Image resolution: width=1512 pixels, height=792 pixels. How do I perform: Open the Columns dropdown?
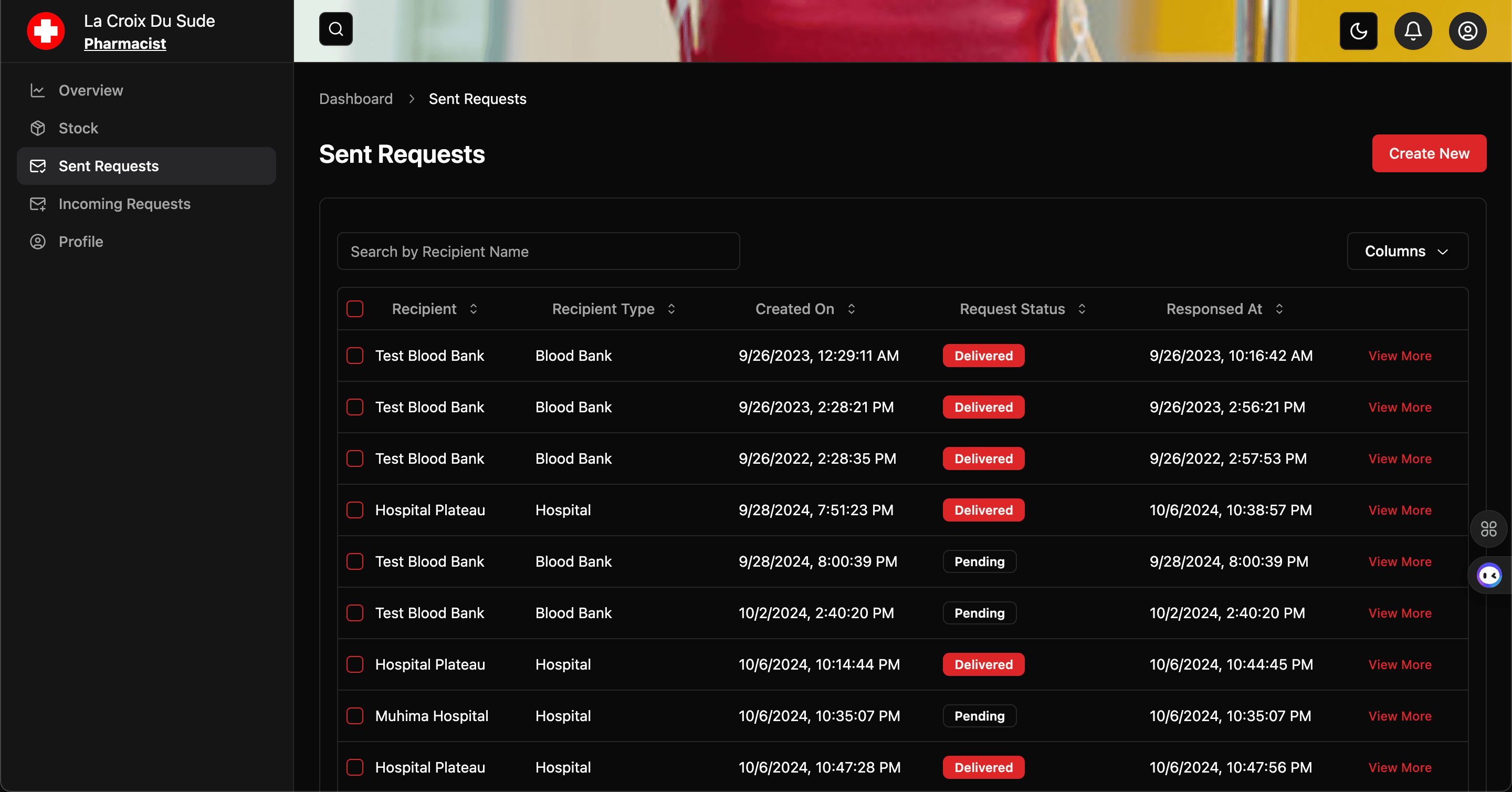point(1407,251)
